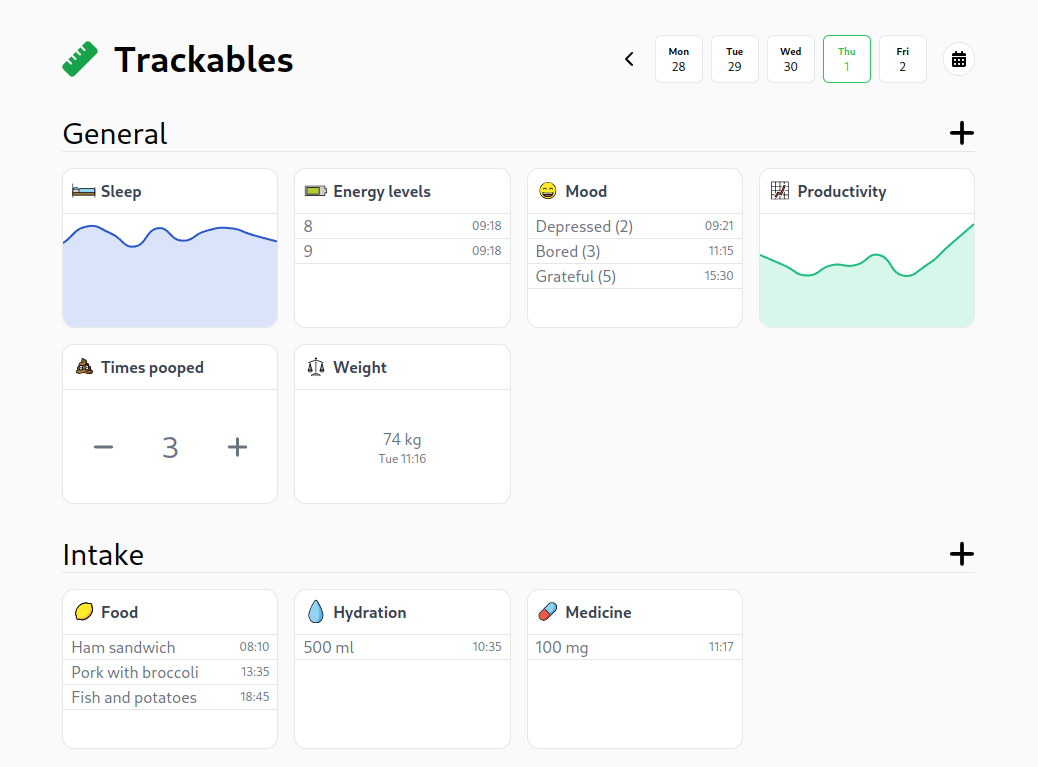This screenshot has height=767, width=1038.
Task: Click the water drop Hydration icon
Action: tap(315, 612)
